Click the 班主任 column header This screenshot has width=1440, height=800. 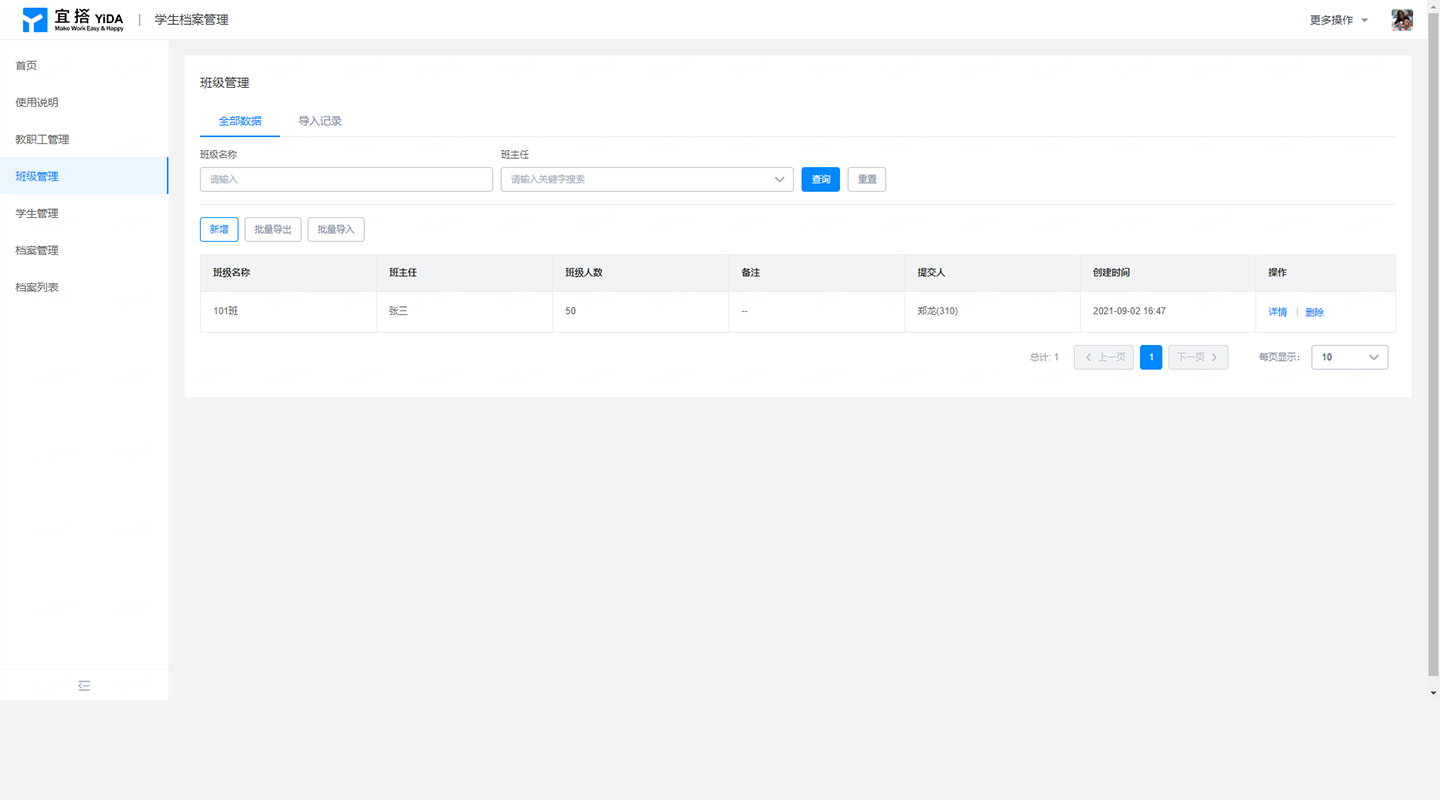464,273
